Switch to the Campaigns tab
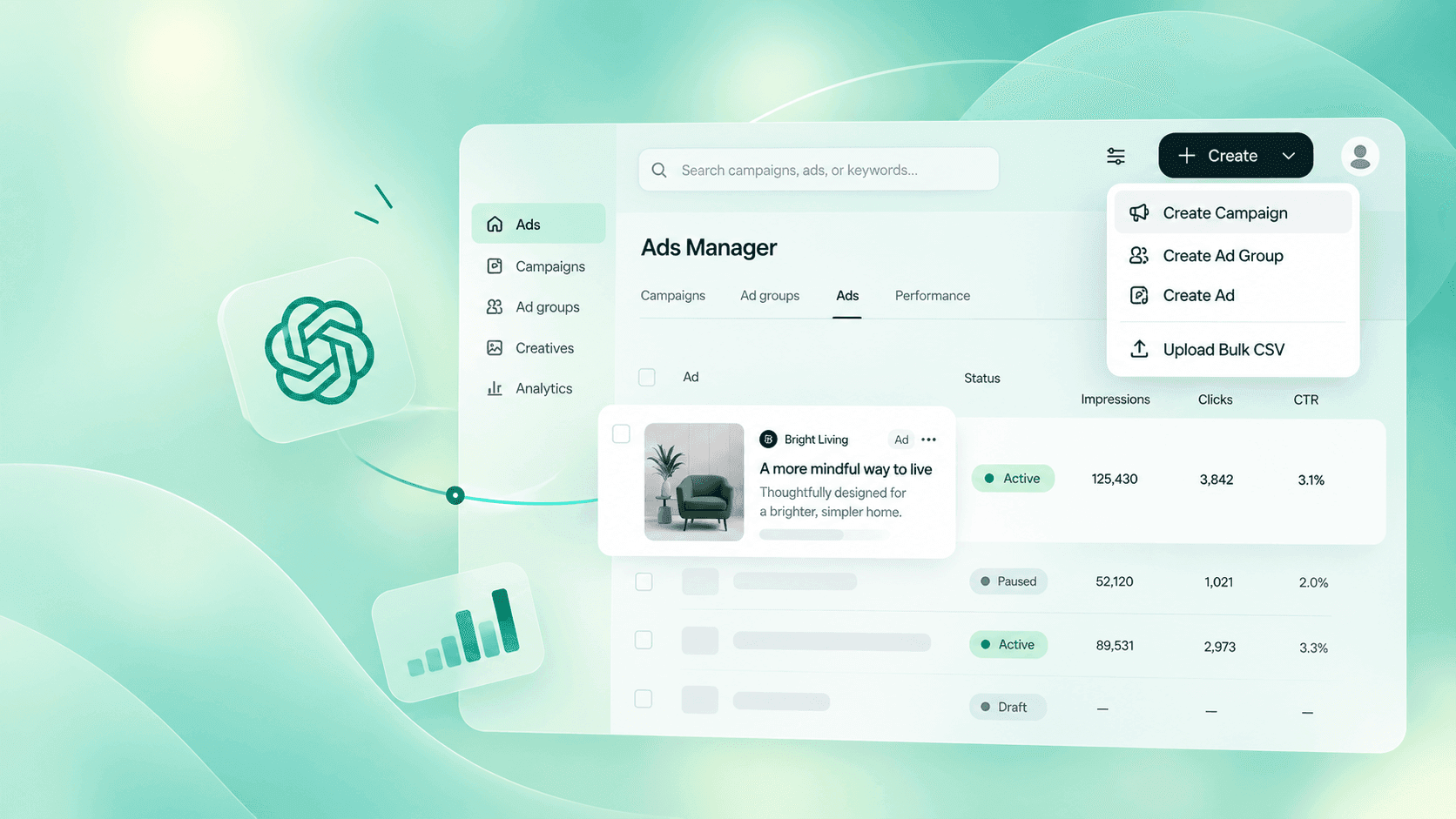 tap(673, 296)
